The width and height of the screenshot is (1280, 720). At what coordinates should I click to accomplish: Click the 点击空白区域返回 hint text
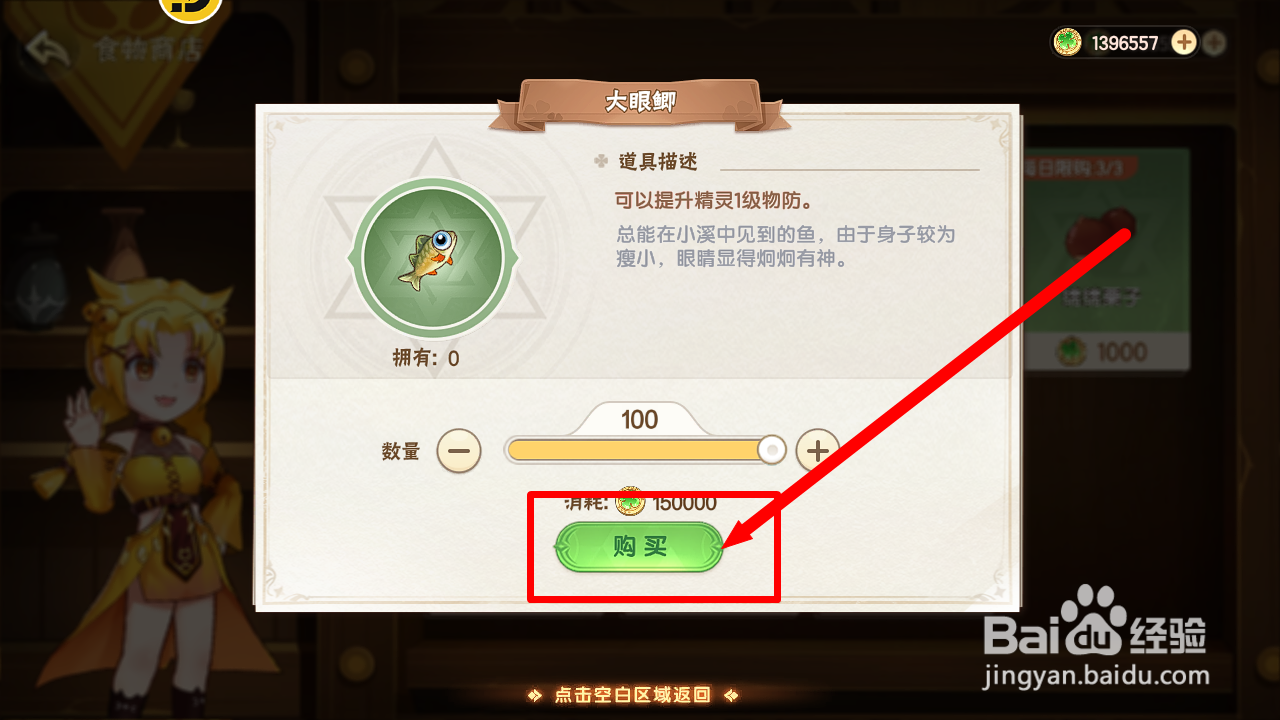pos(633,695)
